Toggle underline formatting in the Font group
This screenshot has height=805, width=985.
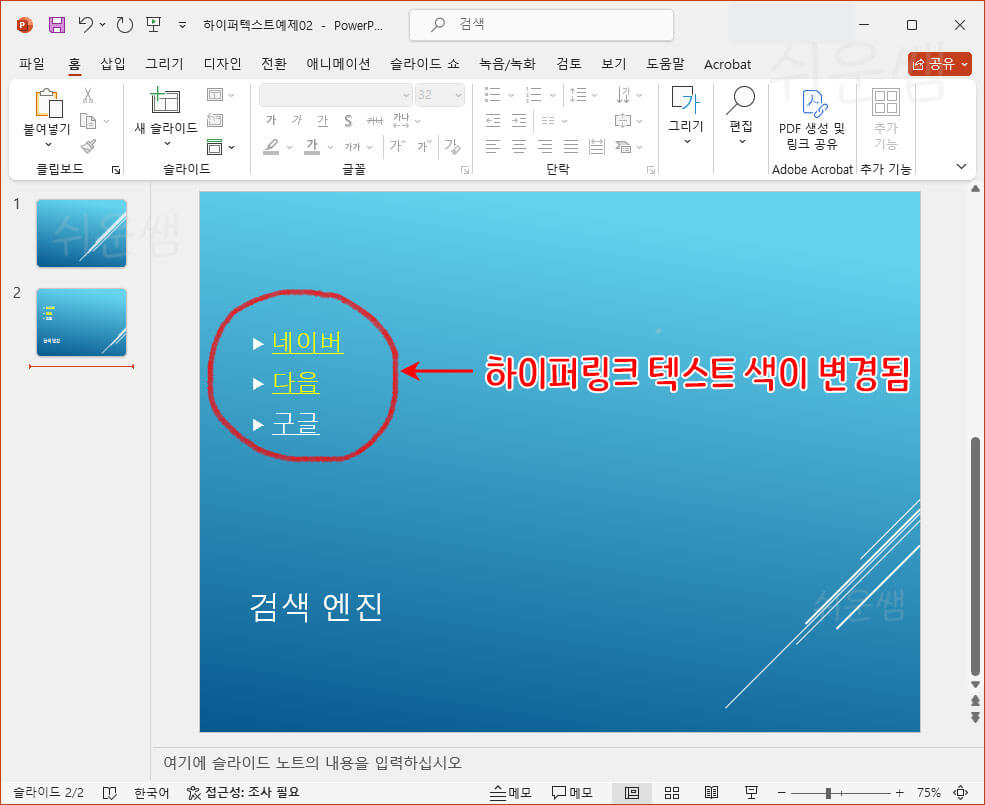[x=321, y=121]
